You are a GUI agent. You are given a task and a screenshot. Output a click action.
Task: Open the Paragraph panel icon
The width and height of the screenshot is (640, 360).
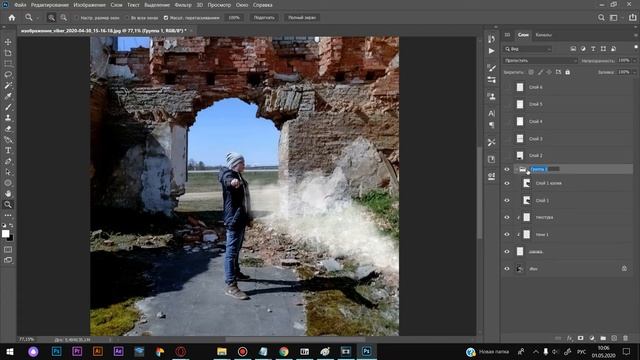[x=491, y=125]
